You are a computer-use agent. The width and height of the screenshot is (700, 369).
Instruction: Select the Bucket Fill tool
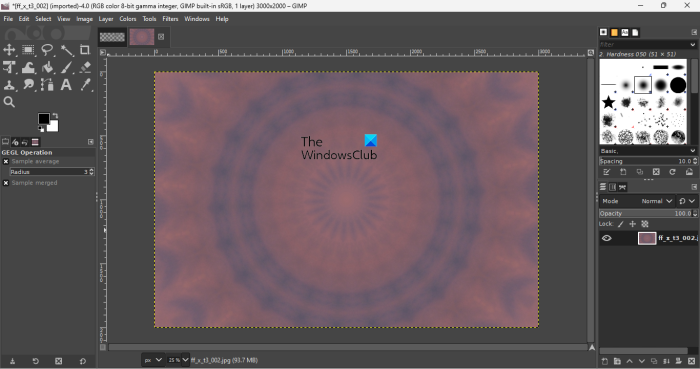coord(48,67)
